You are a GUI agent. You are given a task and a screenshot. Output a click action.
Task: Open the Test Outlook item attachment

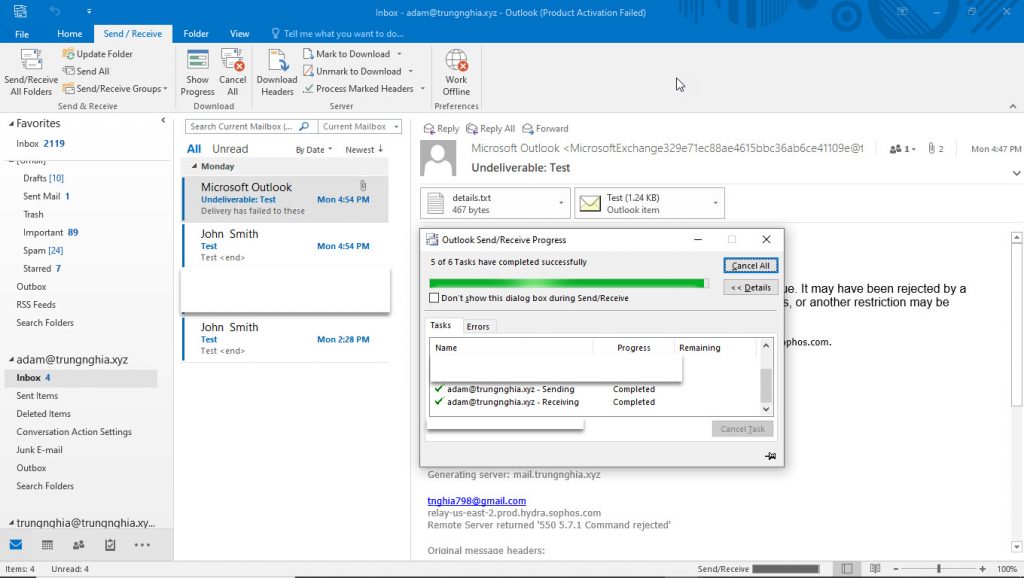[x=642, y=203]
